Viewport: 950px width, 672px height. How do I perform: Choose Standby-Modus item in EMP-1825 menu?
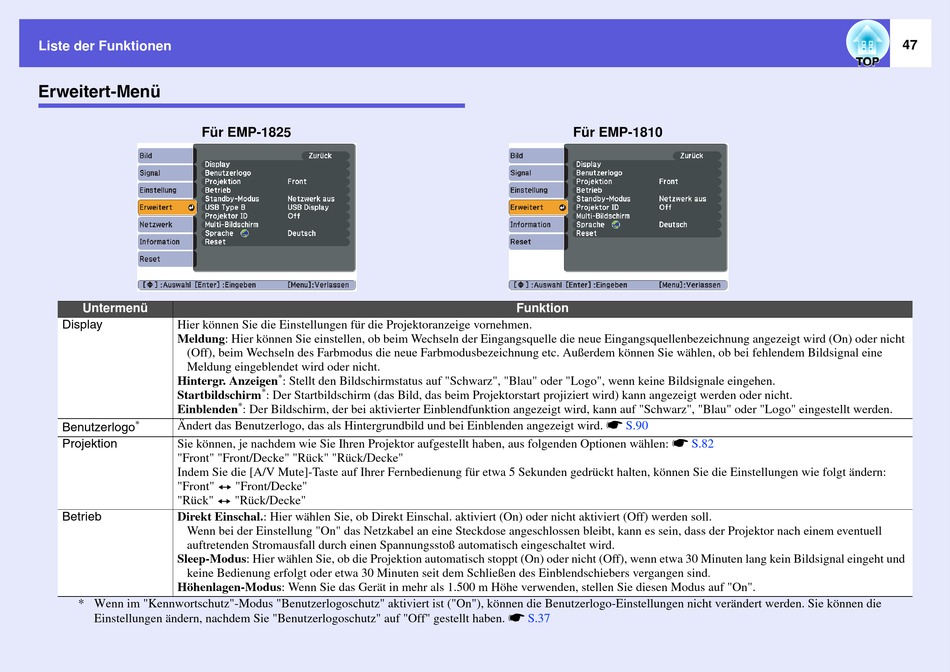231,199
